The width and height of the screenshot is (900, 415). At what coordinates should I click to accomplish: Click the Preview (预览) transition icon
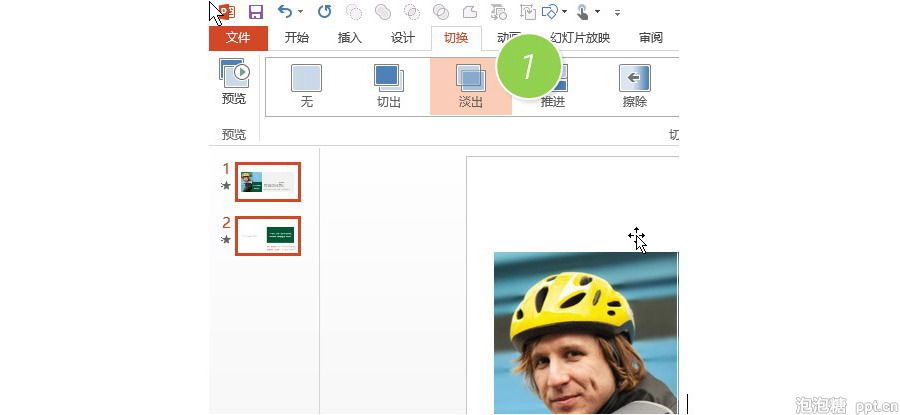234,82
